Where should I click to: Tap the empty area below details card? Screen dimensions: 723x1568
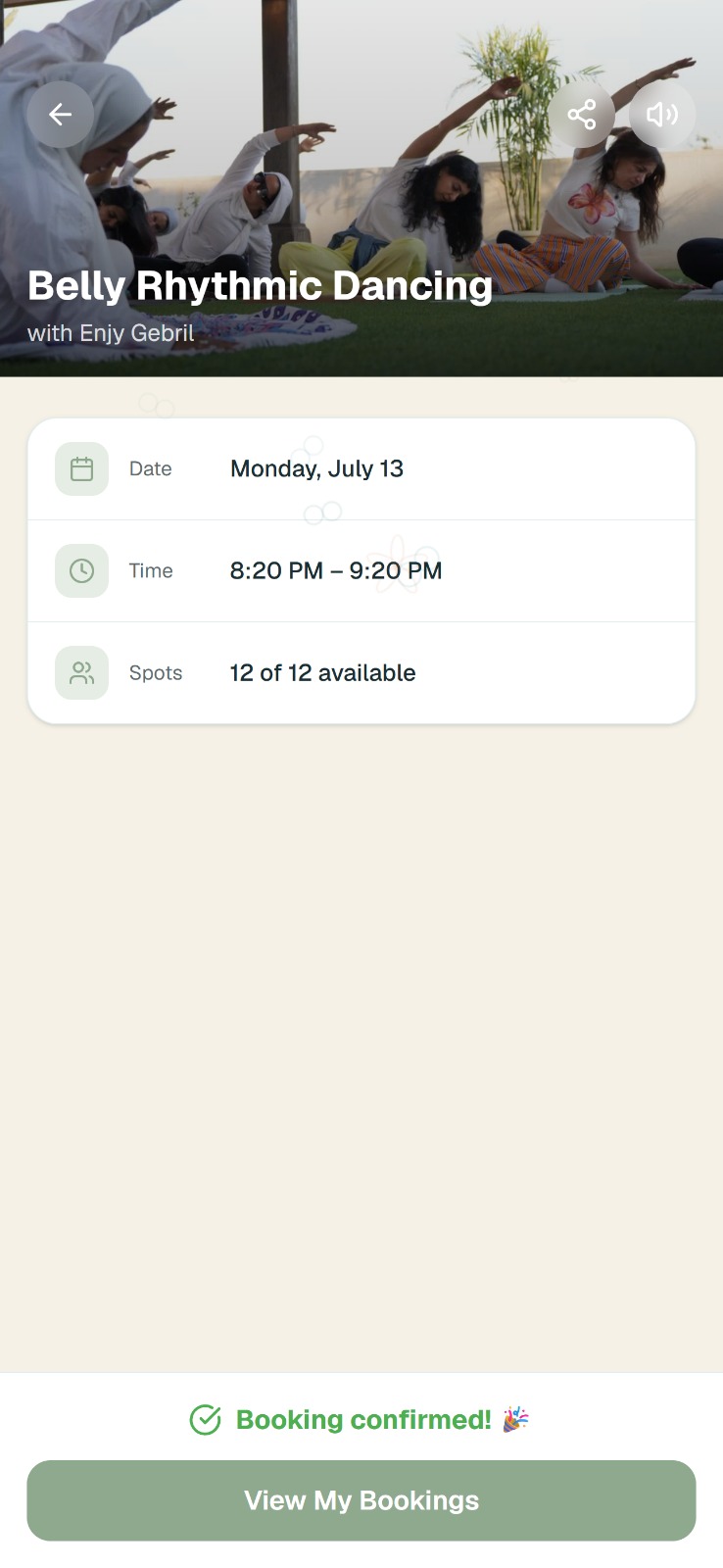point(361,1049)
